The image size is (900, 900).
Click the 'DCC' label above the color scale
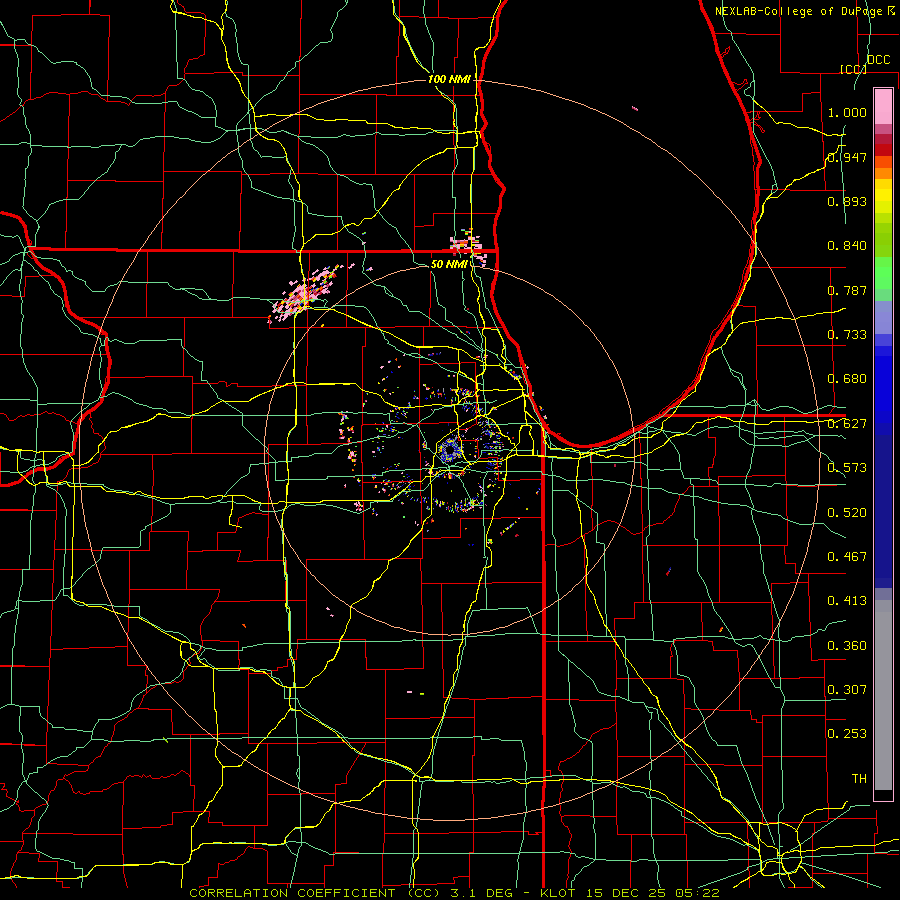(878, 60)
